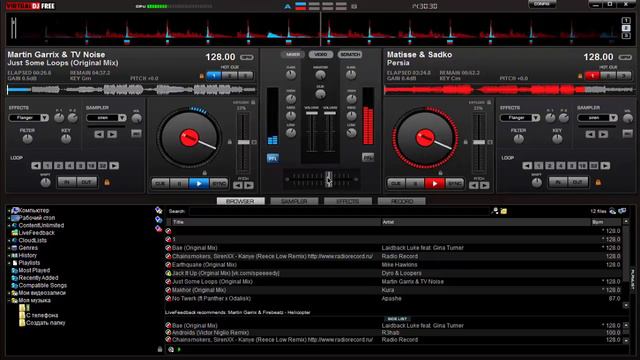The width and height of the screenshot is (640, 360).
Task: Open siren sampler dropdown on right deck
Action: (613, 118)
